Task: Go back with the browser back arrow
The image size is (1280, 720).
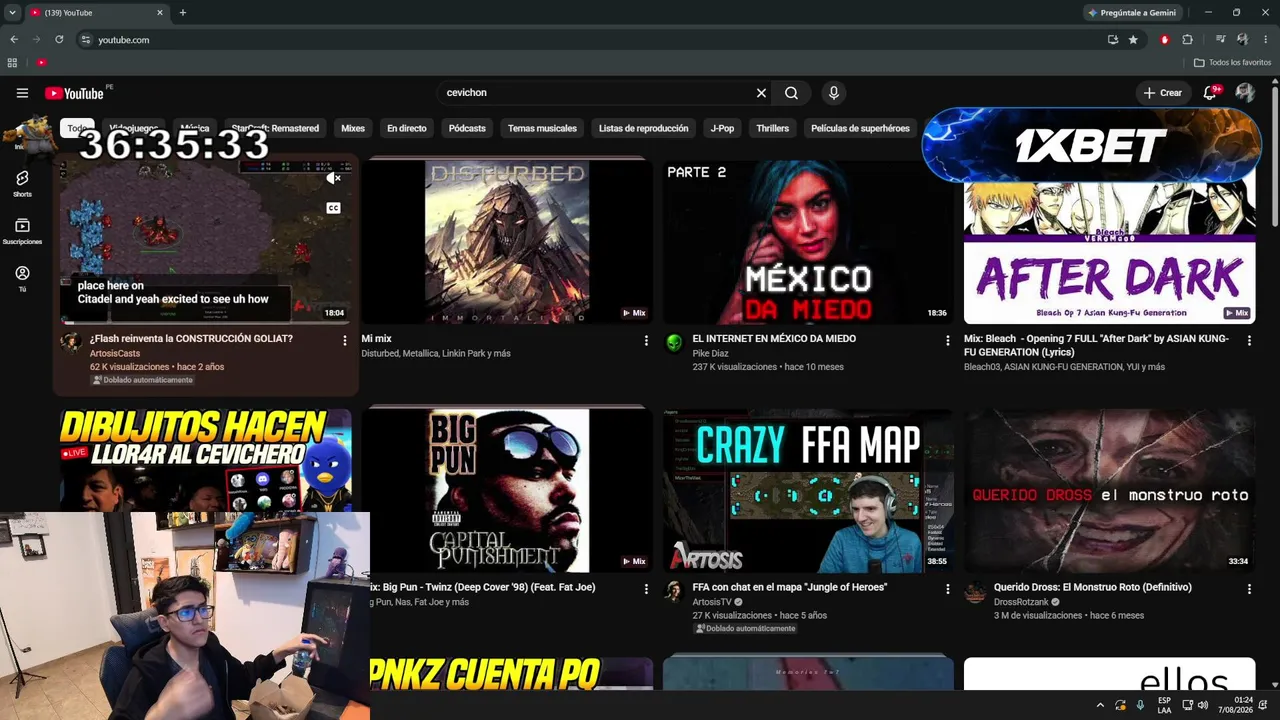Action: [14, 40]
